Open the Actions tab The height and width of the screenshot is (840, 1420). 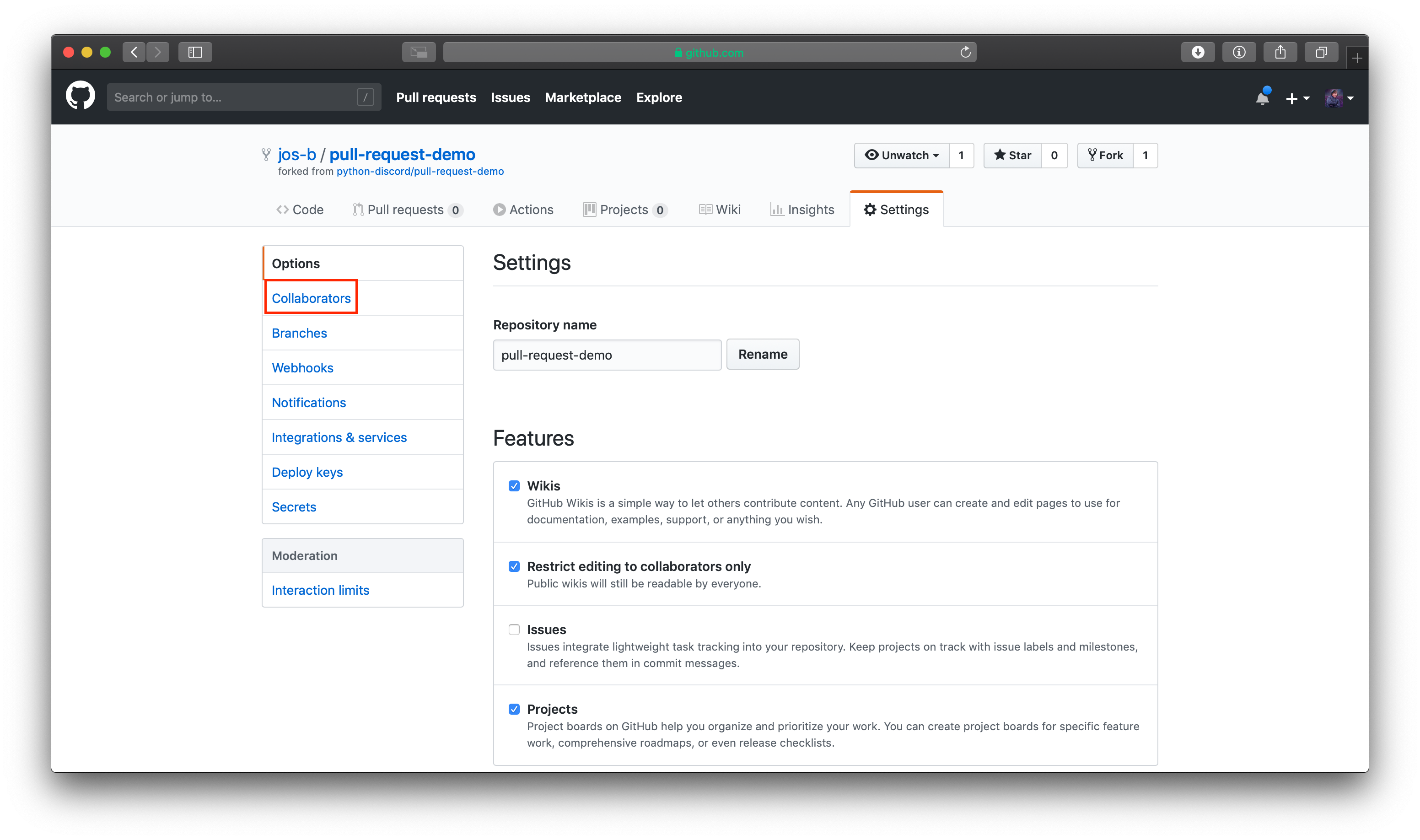click(523, 210)
